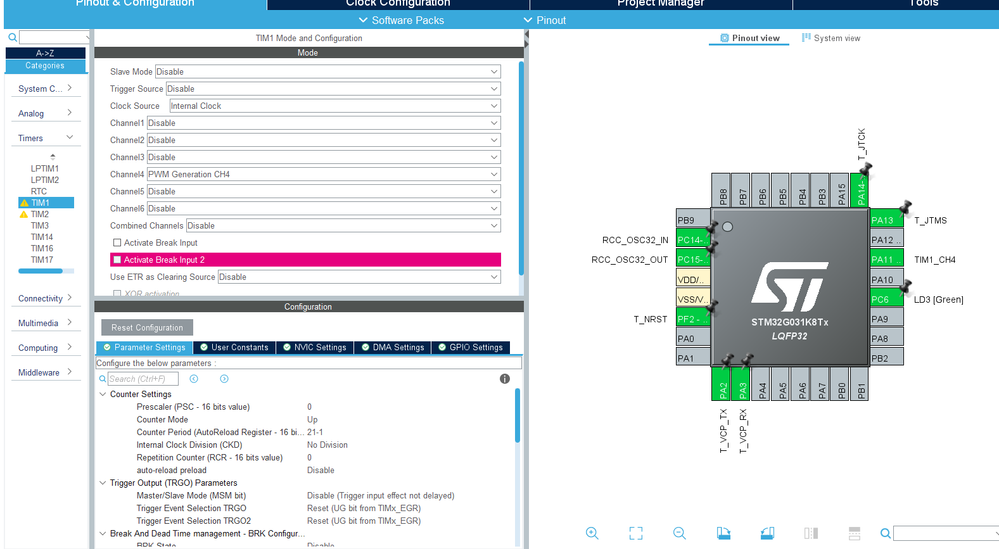Viewport: 999px width, 549px height.
Task: Open the Combined Channels dropdown
Action: point(343,225)
